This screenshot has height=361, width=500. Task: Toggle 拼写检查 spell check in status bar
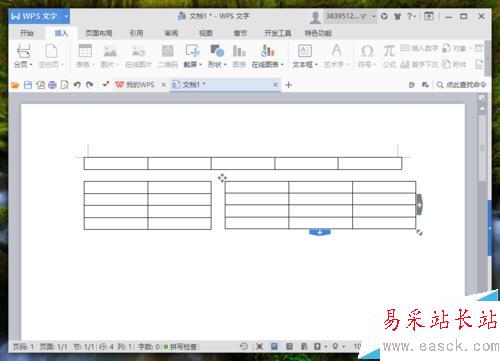coord(180,347)
